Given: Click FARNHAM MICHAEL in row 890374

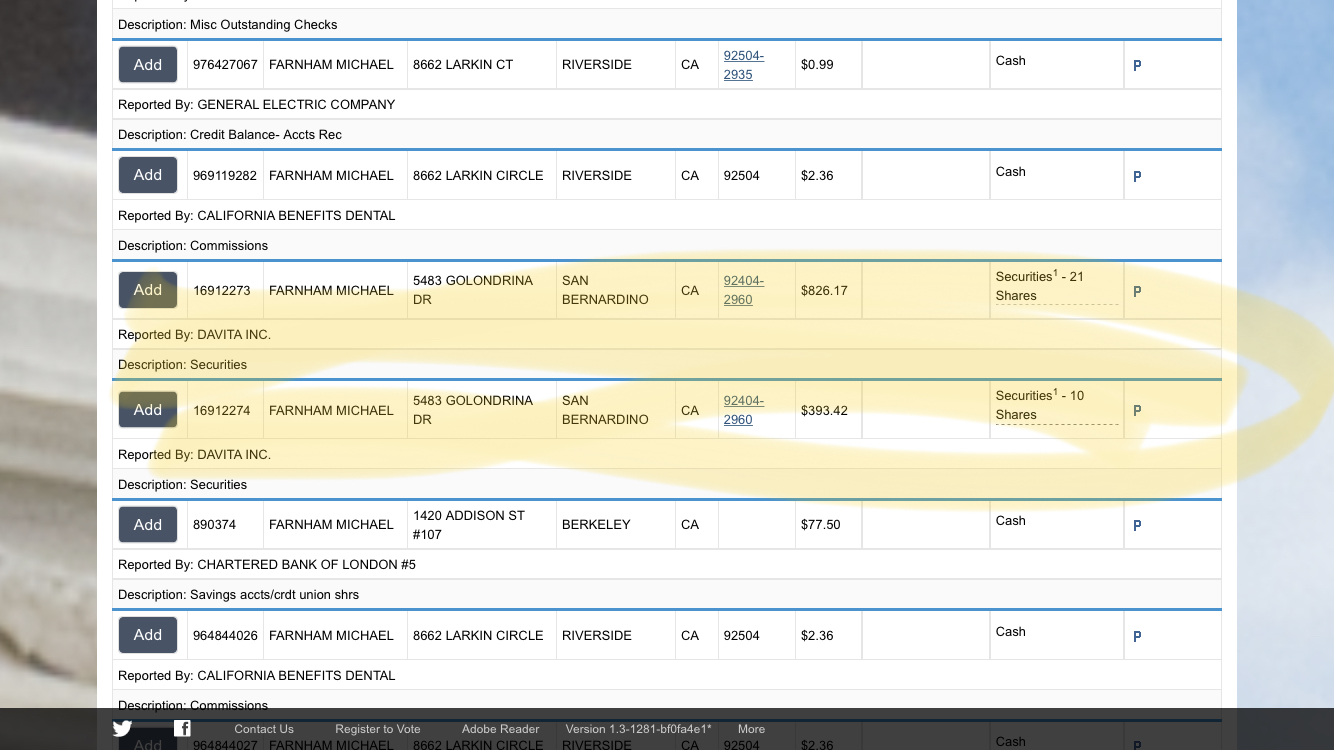Looking at the screenshot, I should click(x=331, y=525).
